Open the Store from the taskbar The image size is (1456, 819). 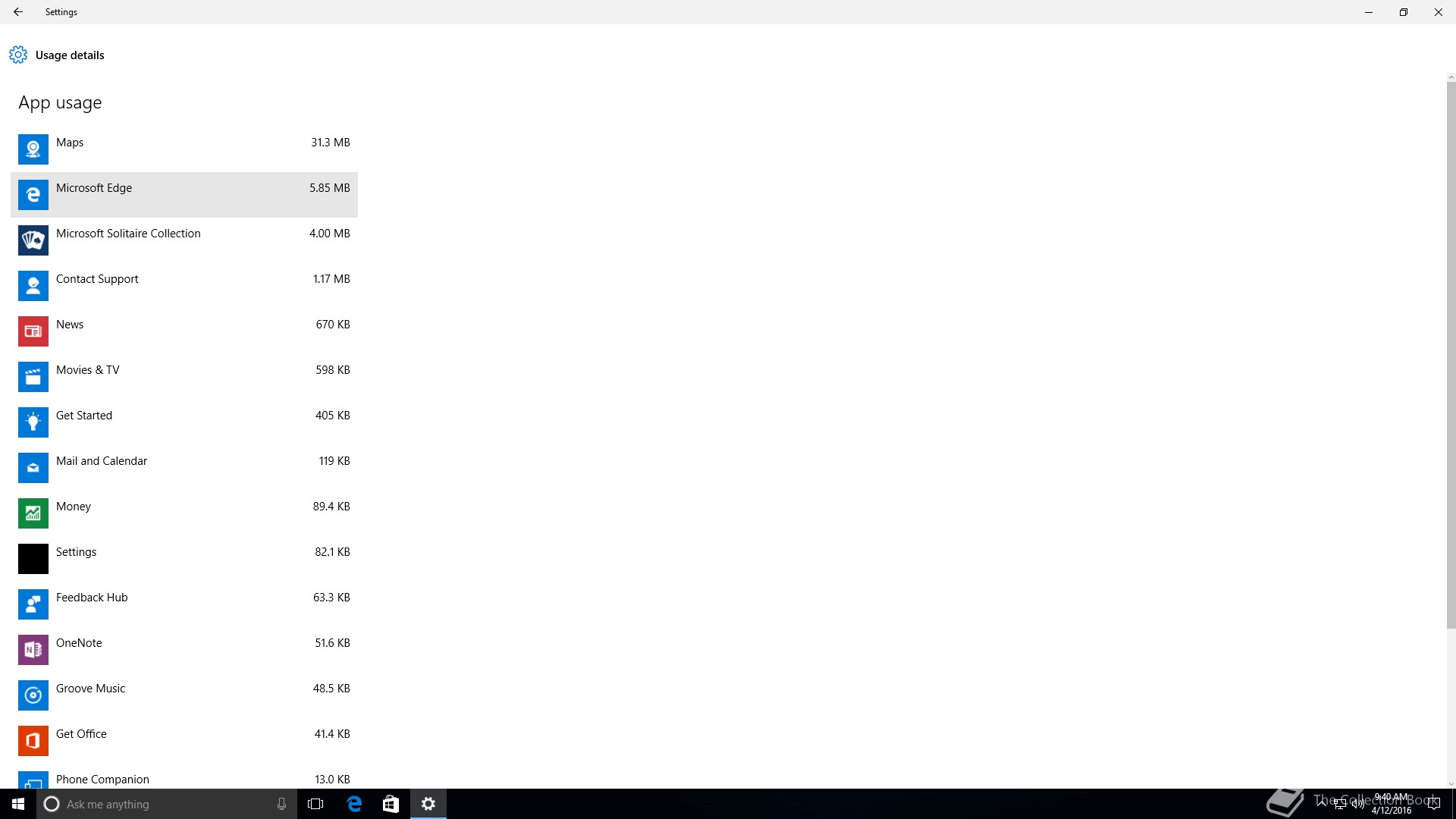[x=391, y=804]
